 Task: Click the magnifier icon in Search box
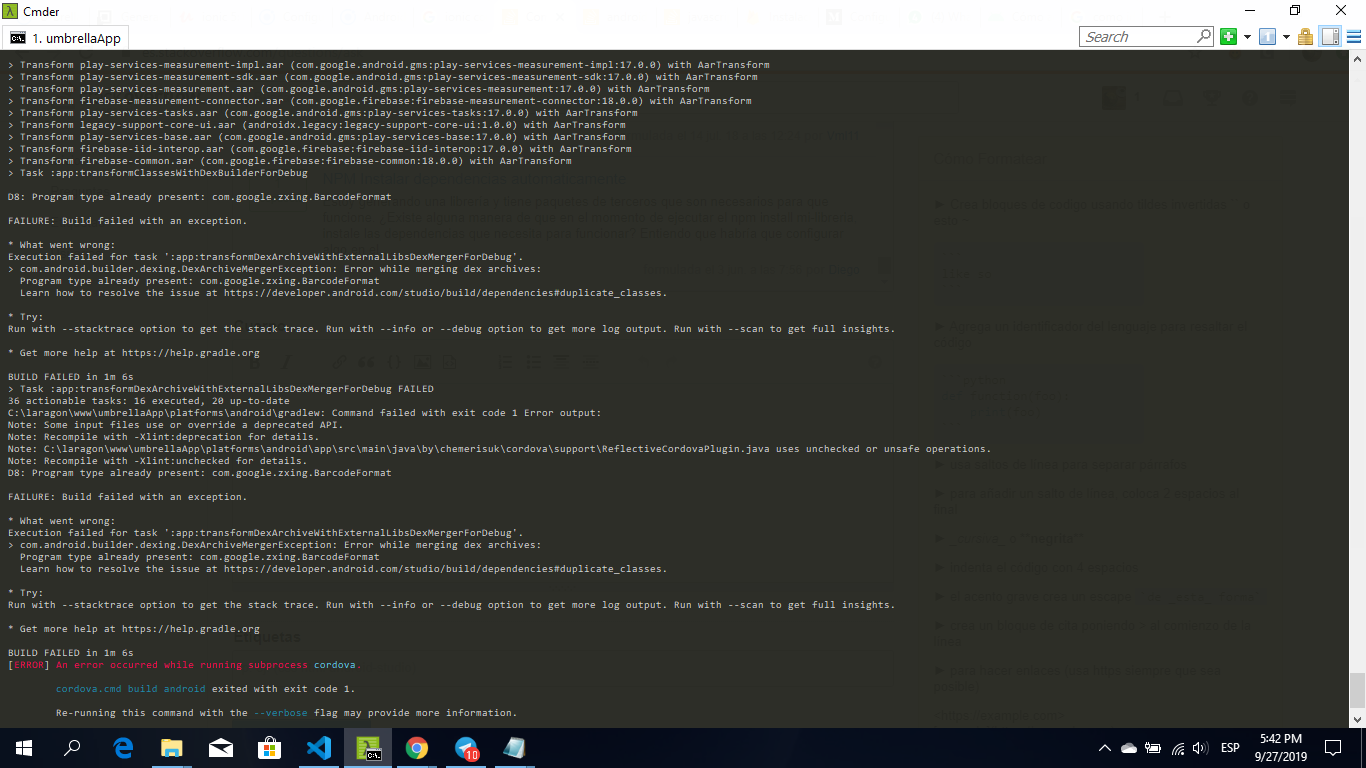point(1205,37)
